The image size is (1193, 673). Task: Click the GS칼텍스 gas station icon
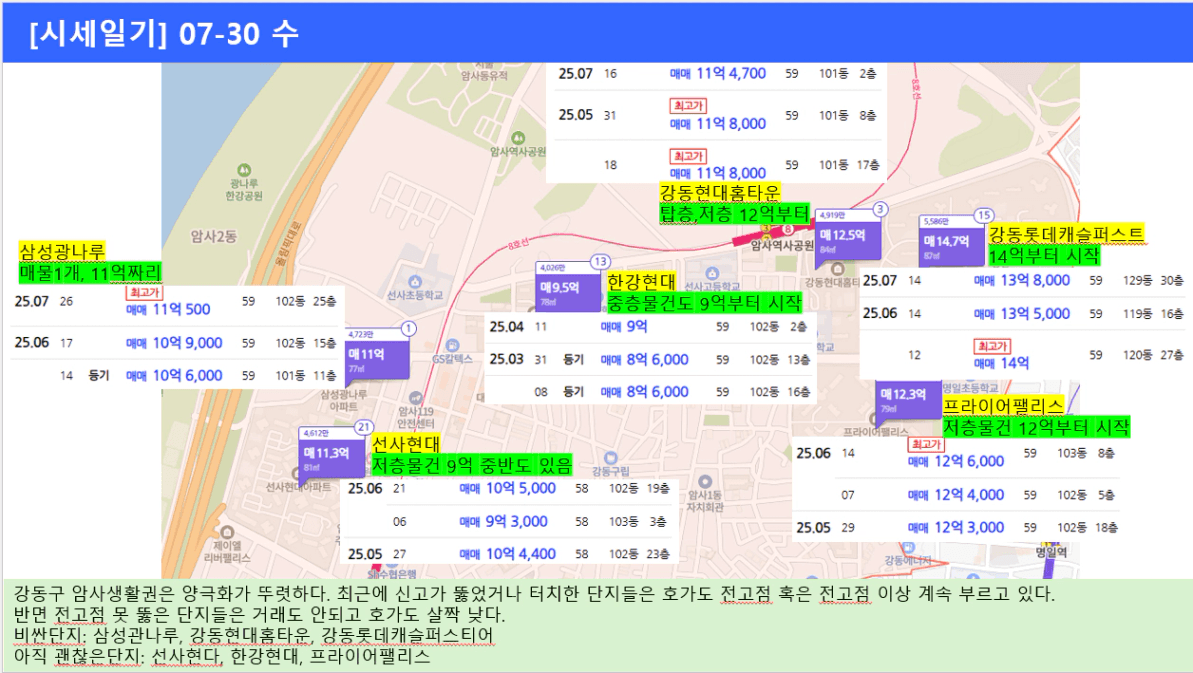(x=453, y=346)
